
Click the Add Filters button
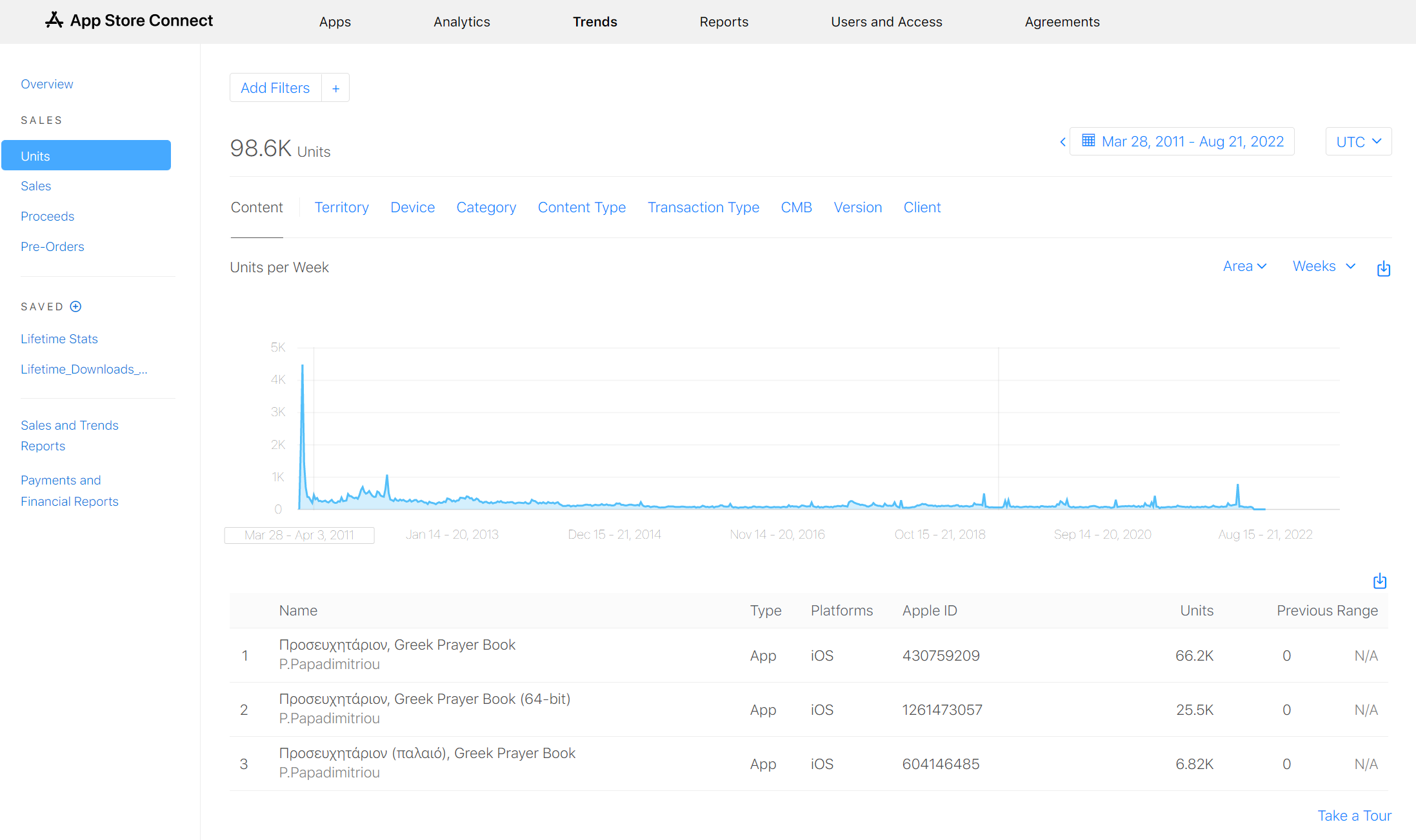[275, 88]
